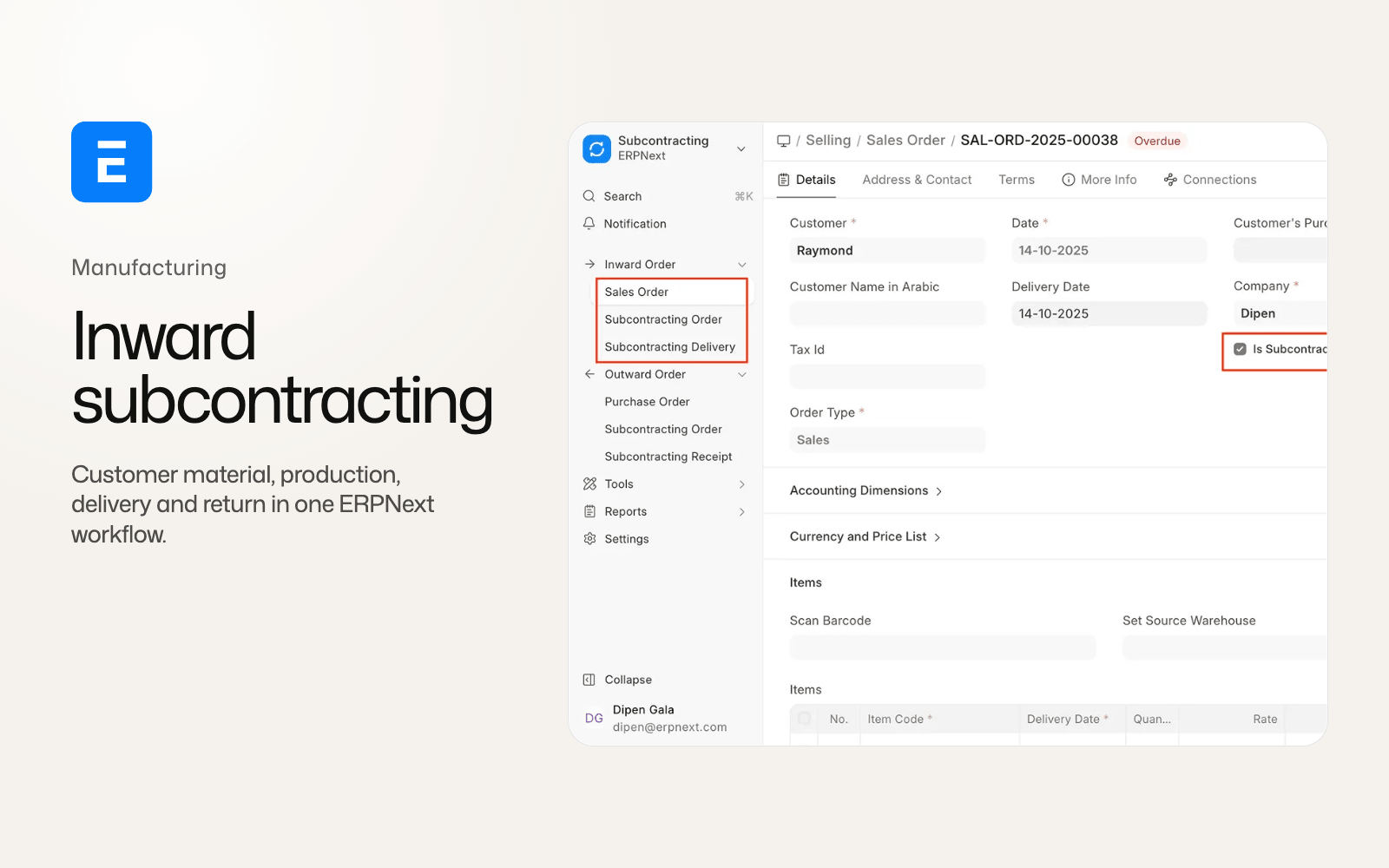Click the Collapse sidebar button
This screenshot has width=1389, height=868.
pos(617,680)
